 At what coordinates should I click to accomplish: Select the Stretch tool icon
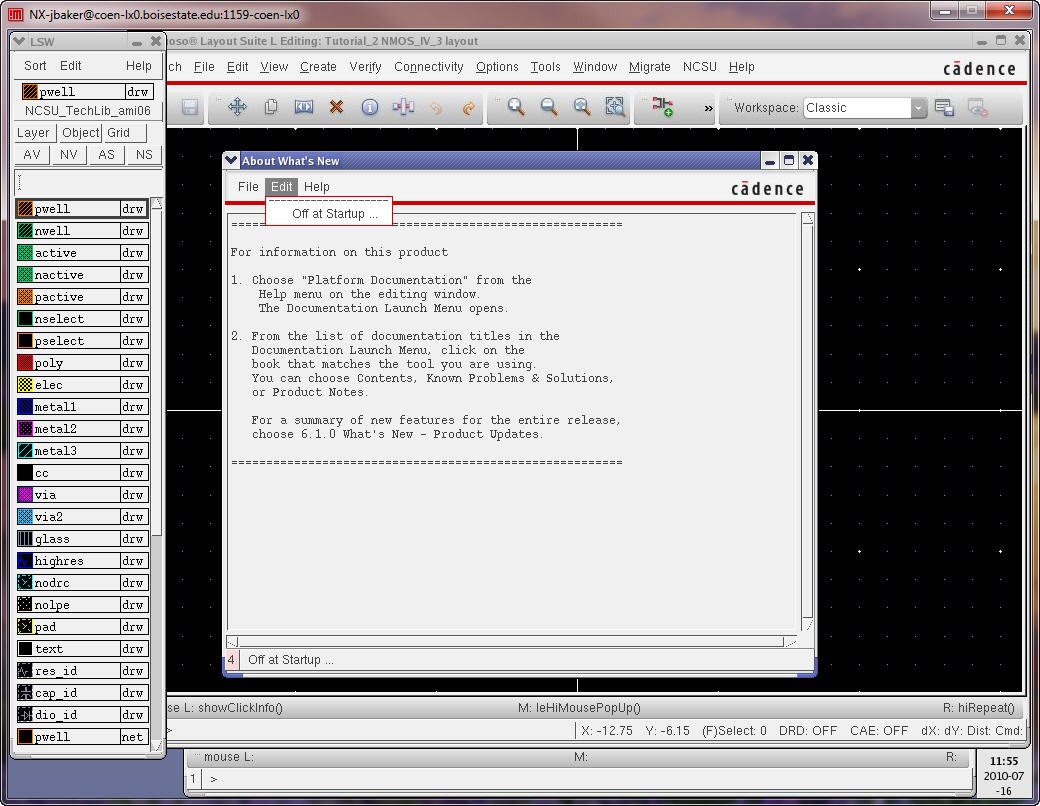(304, 107)
